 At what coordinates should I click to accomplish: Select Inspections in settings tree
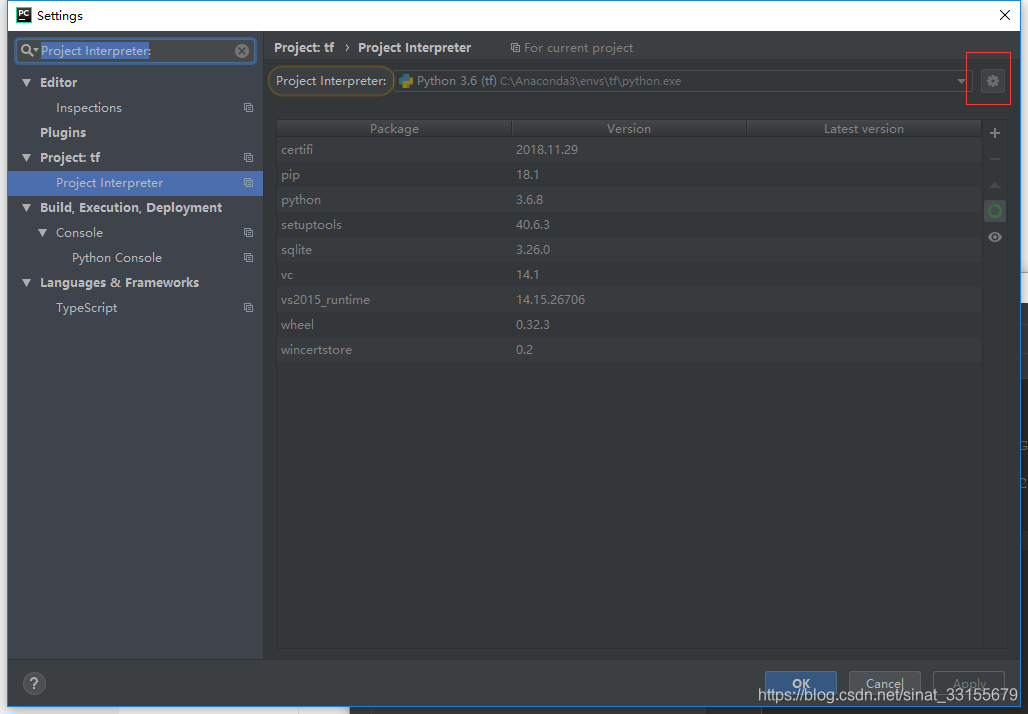89,108
